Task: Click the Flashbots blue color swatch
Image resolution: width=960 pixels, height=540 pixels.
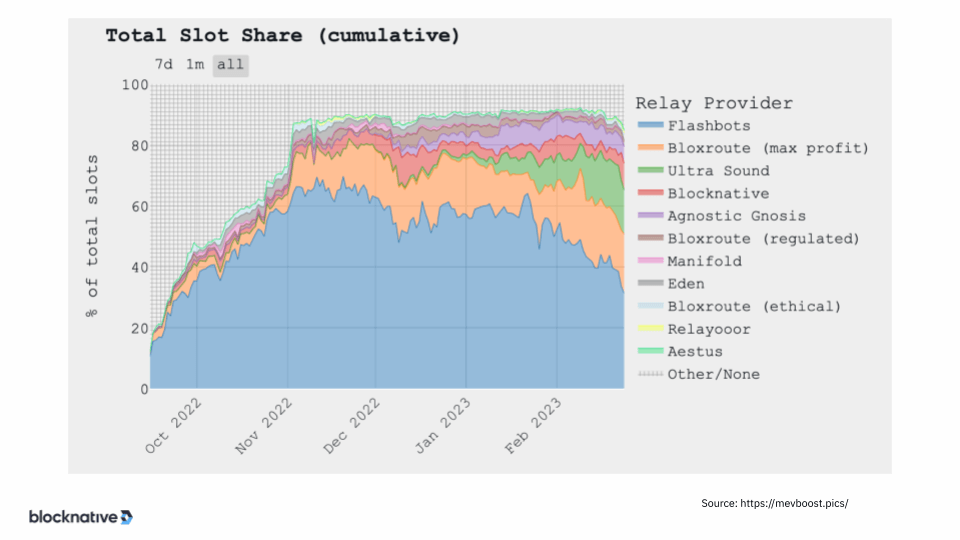Action: point(650,125)
